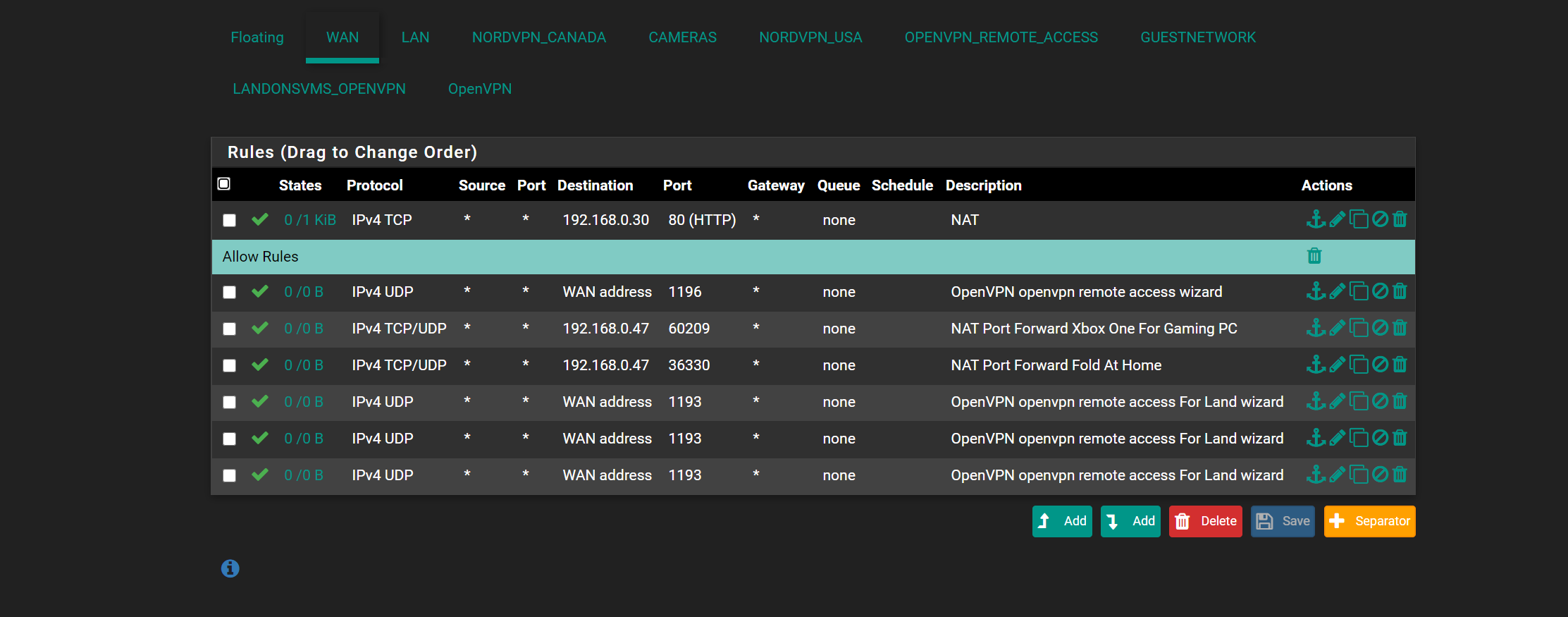Click the 'NAT Port Forward Fold At Home' description
Viewport: 1568px width, 617px height.
(x=1056, y=365)
